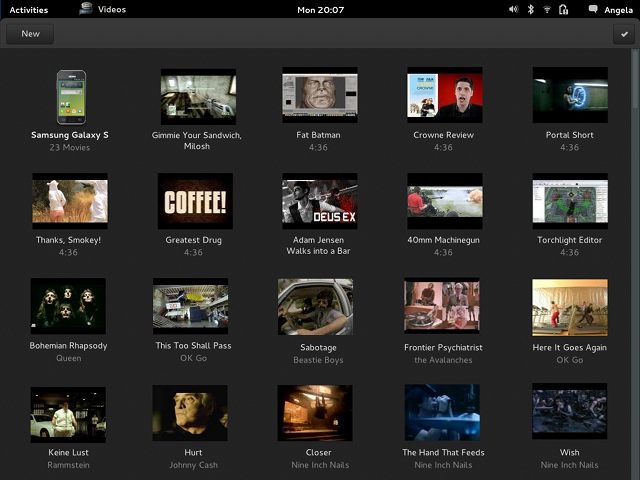Open the Videos application menu
Viewport: 640px width, 480px height.
[x=112, y=9]
